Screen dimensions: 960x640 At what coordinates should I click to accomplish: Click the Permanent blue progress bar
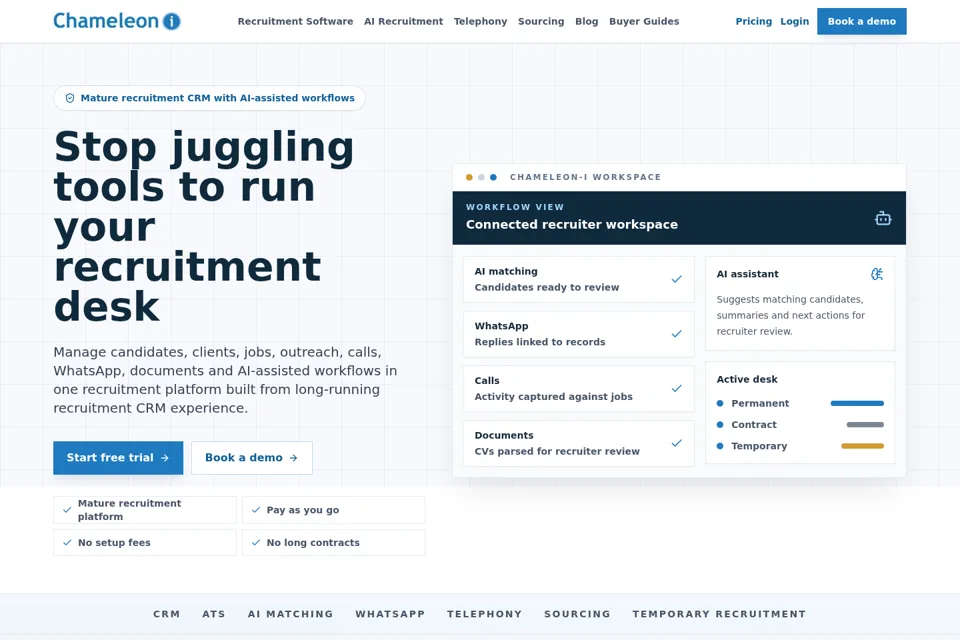click(857, 403)
